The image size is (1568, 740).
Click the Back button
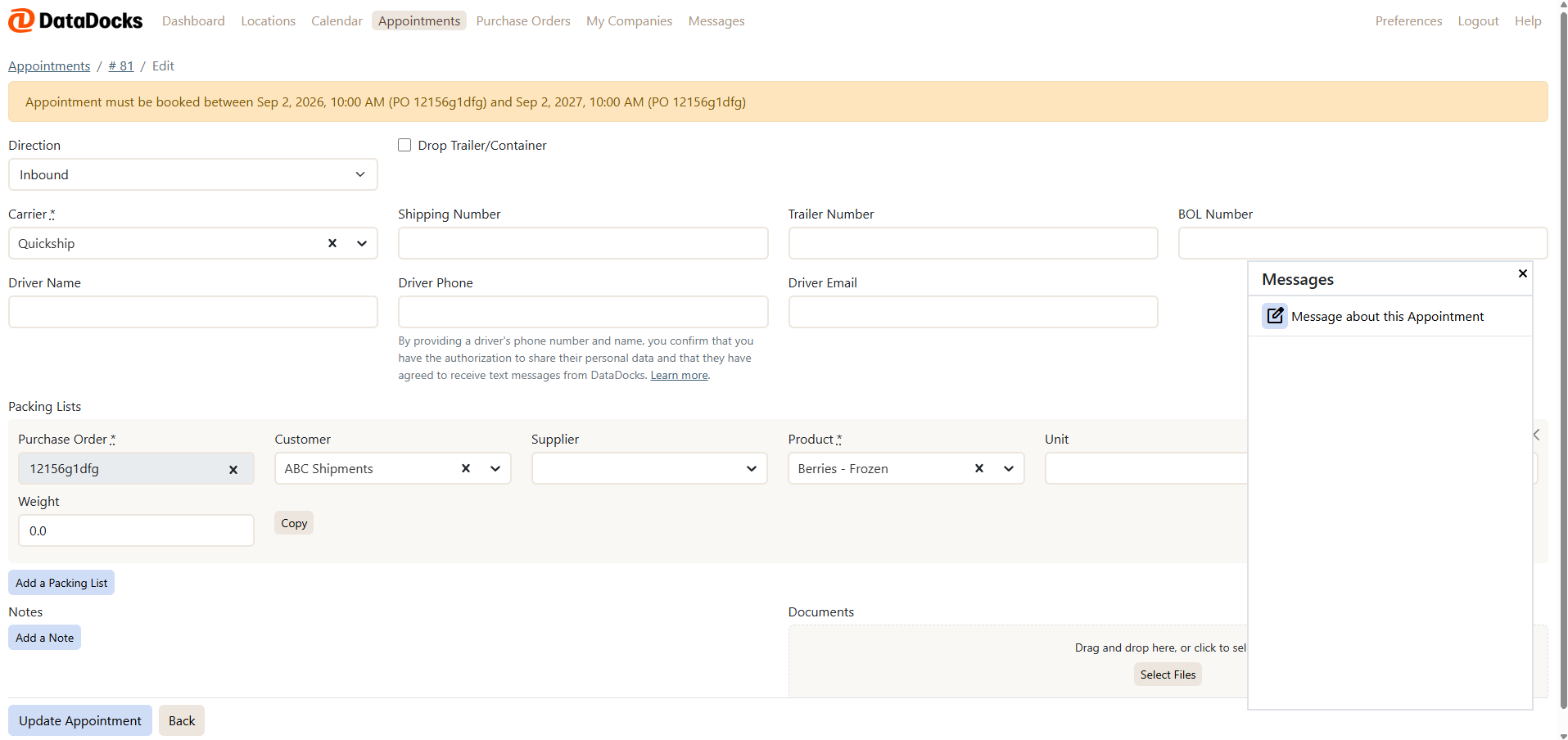tap(182, 720)
